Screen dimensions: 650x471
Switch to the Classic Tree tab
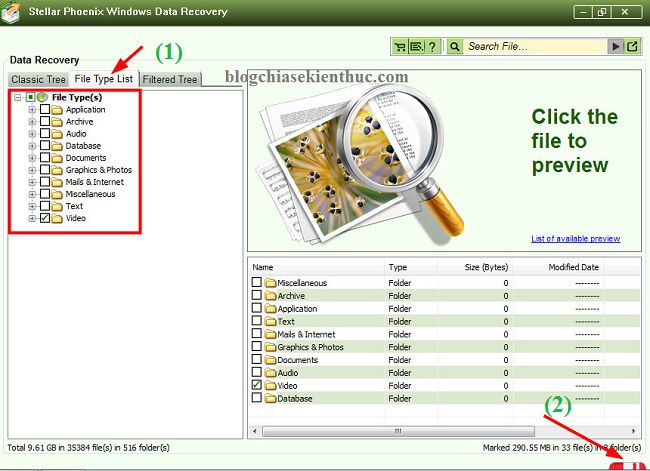38,79
